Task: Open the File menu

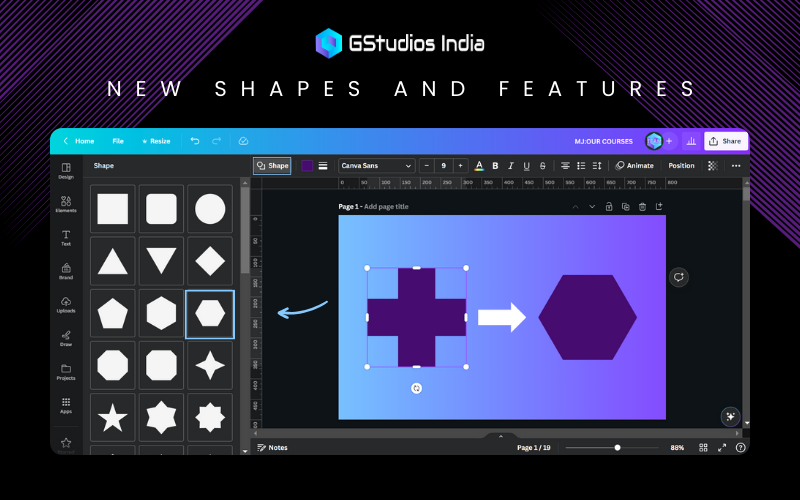Action: pos(118,141)
